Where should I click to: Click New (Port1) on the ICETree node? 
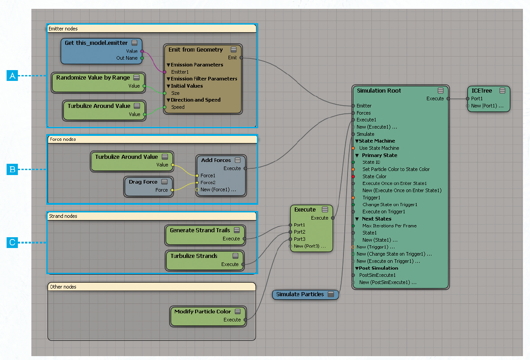click(468, 106)
